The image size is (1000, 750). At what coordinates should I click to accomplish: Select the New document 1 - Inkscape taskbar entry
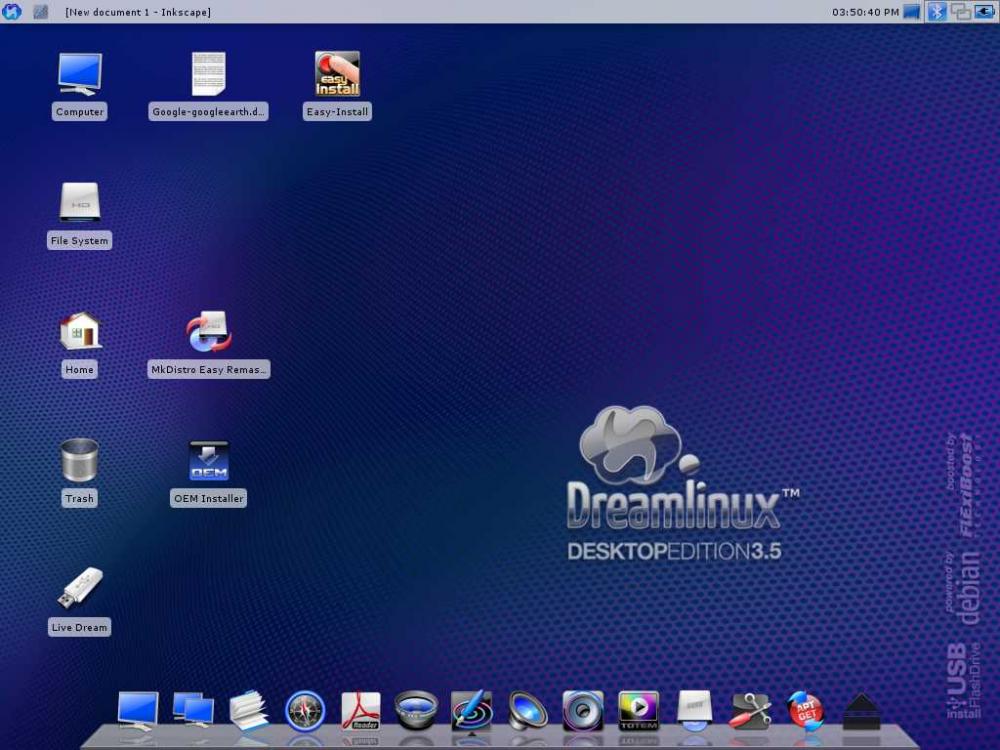138,12
